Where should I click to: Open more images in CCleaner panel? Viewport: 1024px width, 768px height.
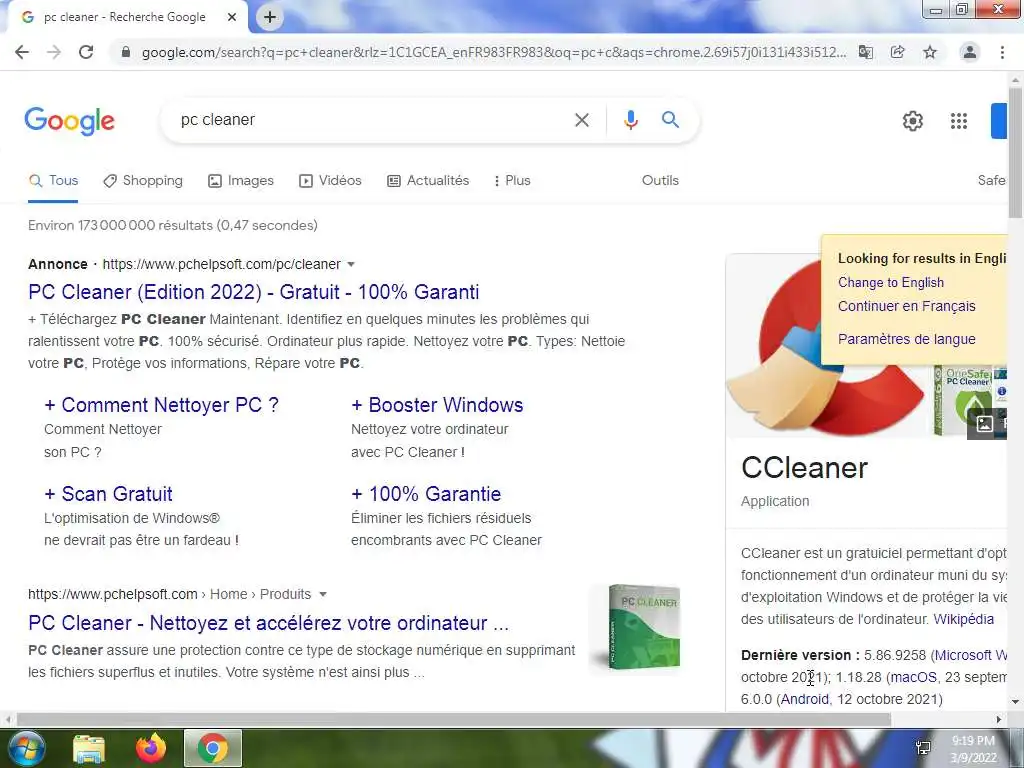986,424
